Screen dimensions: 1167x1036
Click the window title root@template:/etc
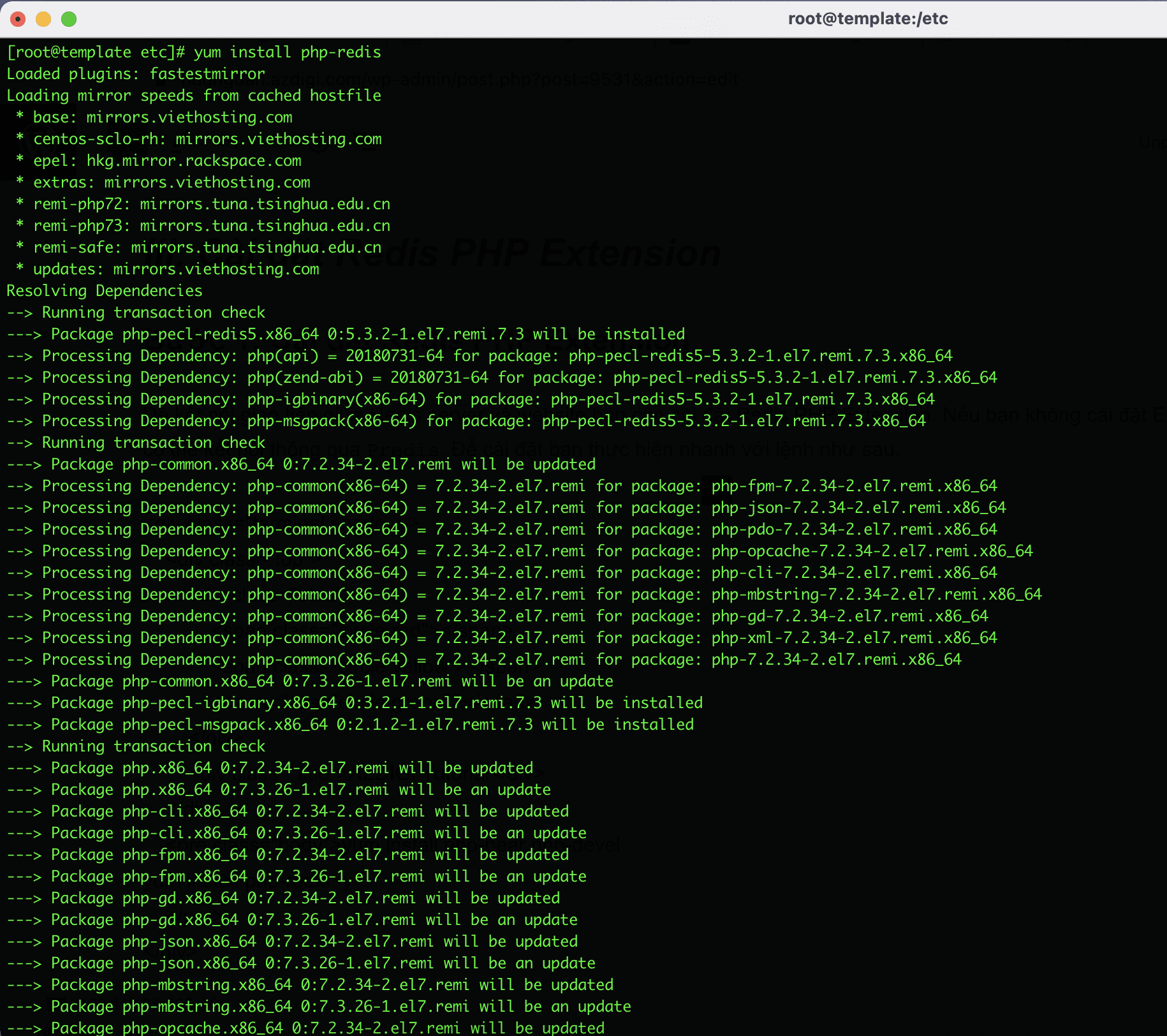click(867, 19)
